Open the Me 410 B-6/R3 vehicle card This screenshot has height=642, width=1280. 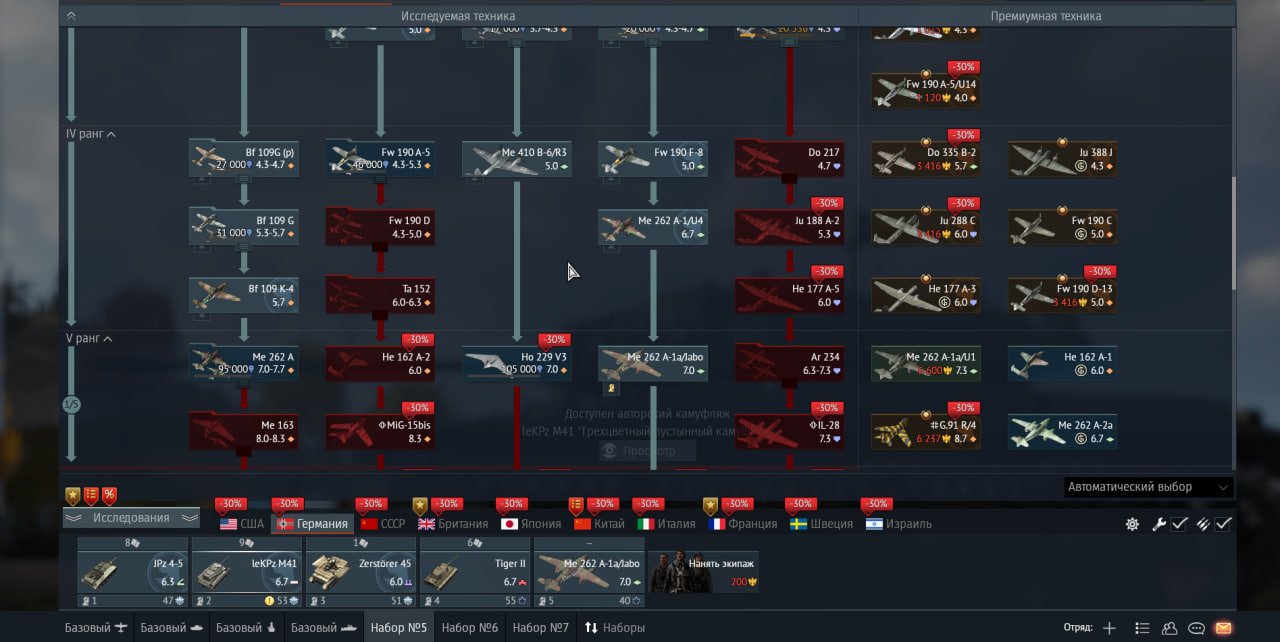pos(517,158)
